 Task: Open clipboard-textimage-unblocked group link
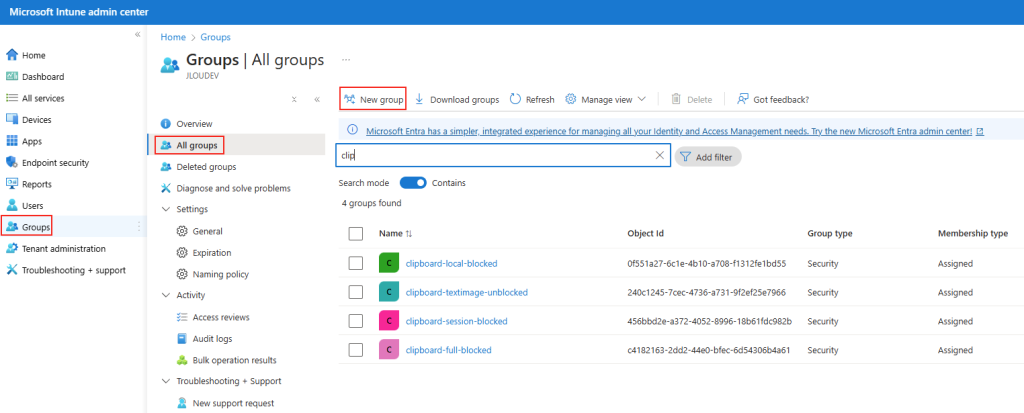(x=467, y=292)
